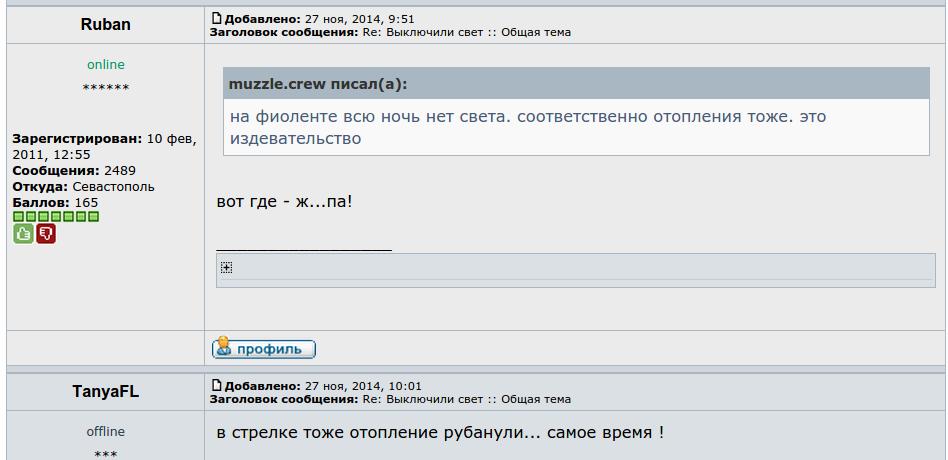Expand the collapsed spoiler in Ruban's signature
Viewport: 948px width, 460px height.
(226, 268)
